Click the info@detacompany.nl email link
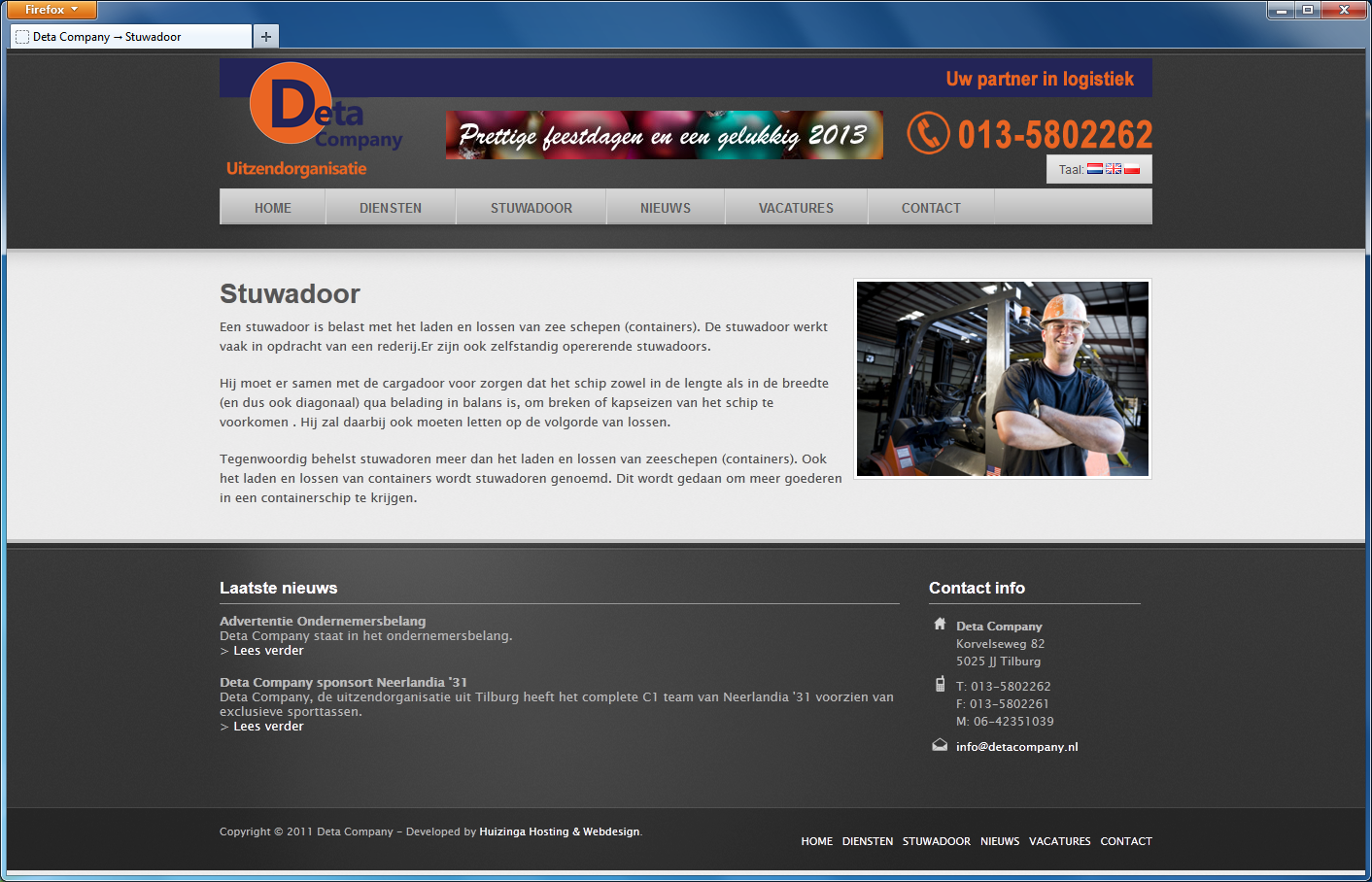The image size is (1372, 882). [x=1016, y=747]
